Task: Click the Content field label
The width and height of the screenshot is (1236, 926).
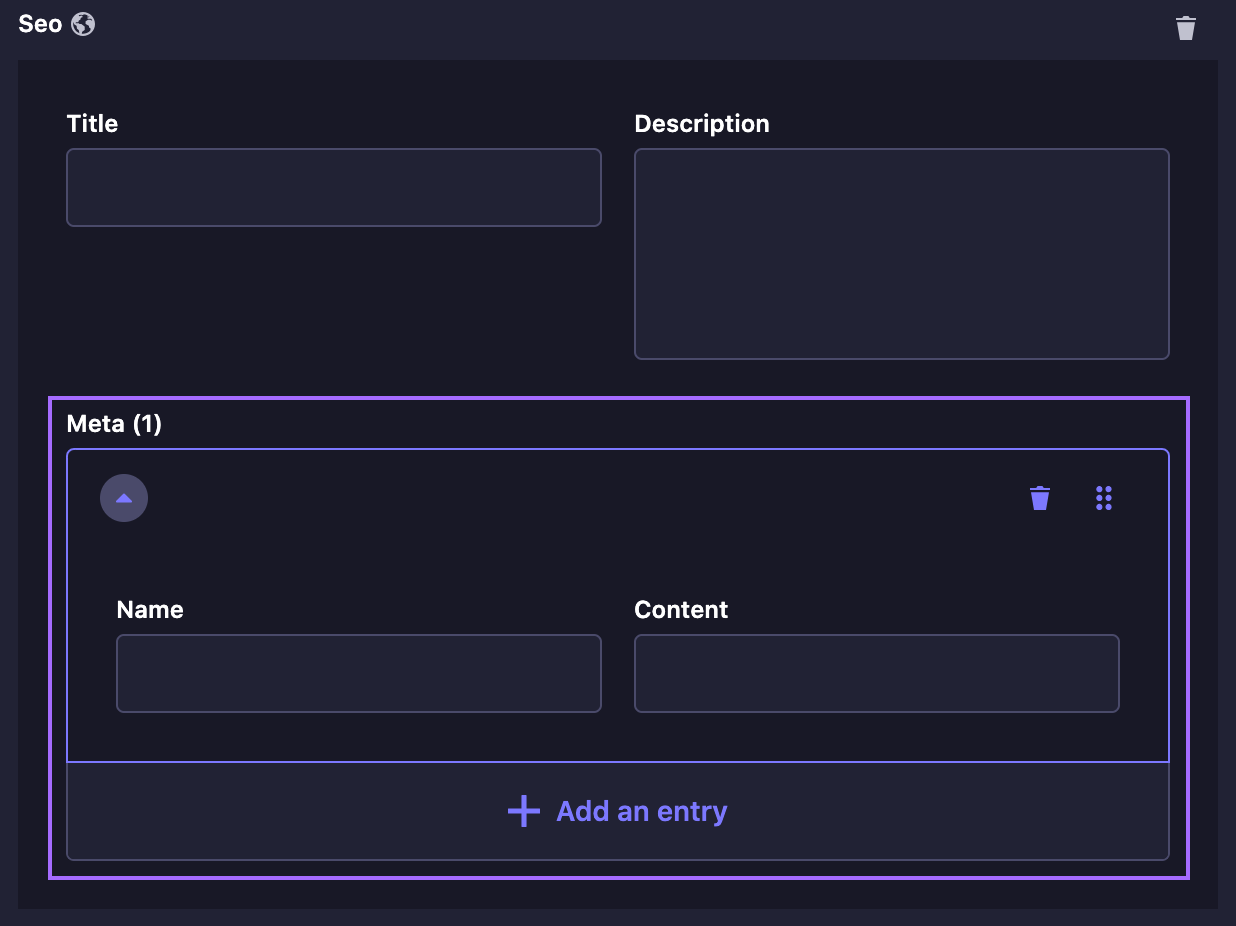Action: tap(681, 610)
